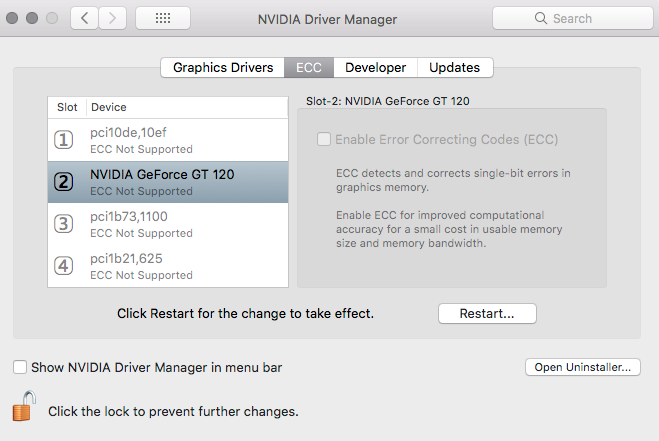Switch to the Updates tab
The image size is (659, 441).
(x=455, y=67)
